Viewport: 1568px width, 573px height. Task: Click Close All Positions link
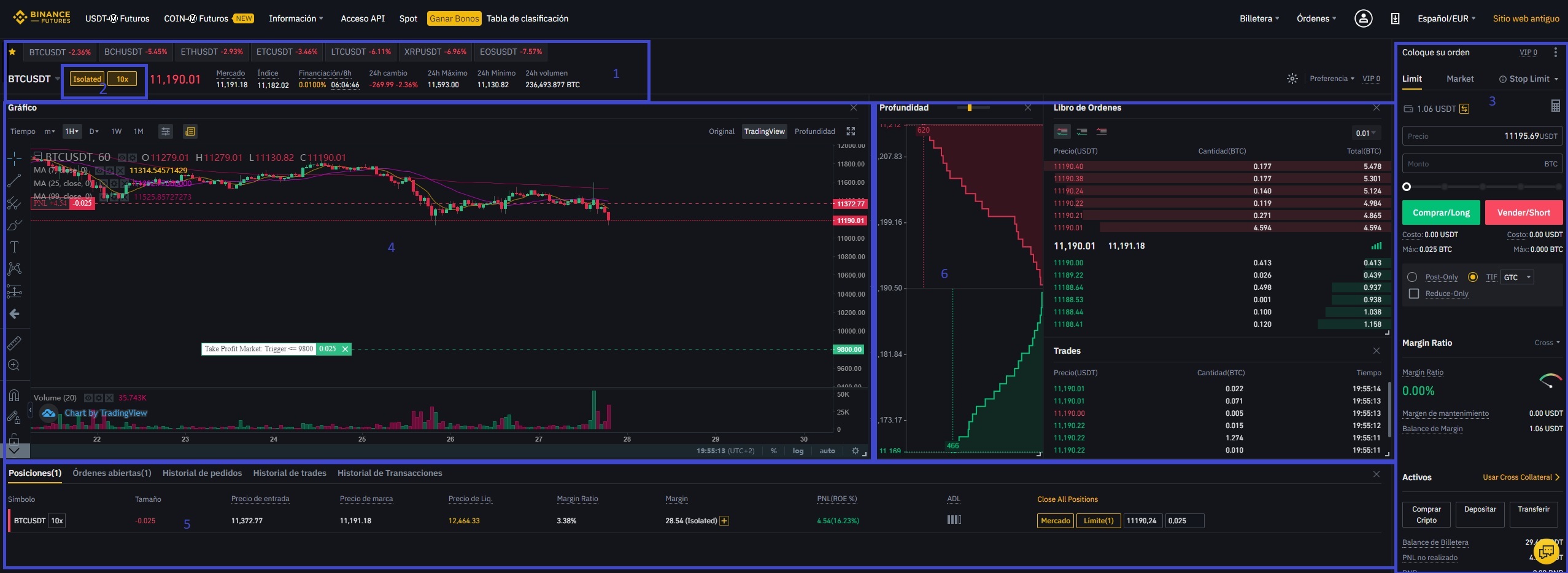(x=1067, y=499)
